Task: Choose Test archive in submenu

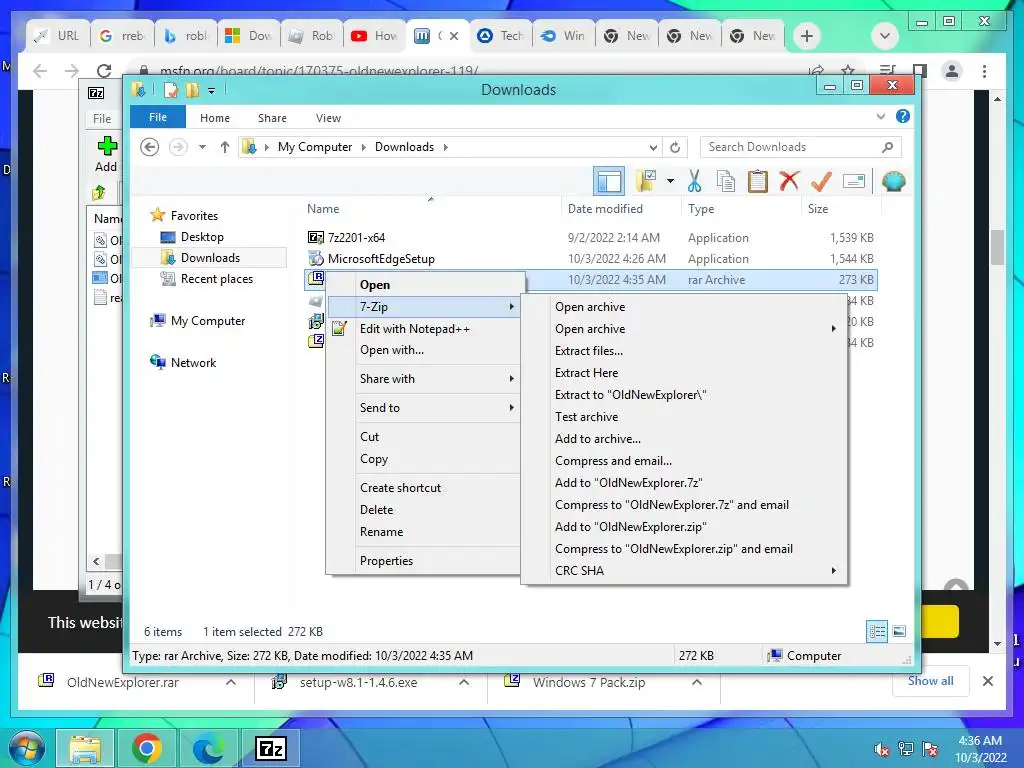Action: [x=586, y=417]
